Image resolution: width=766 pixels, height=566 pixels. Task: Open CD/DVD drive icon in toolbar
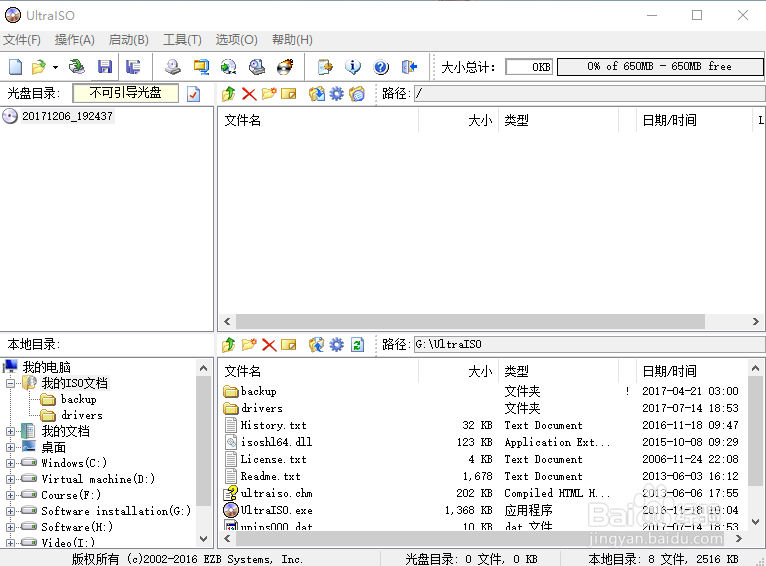(x=77, y=67)
